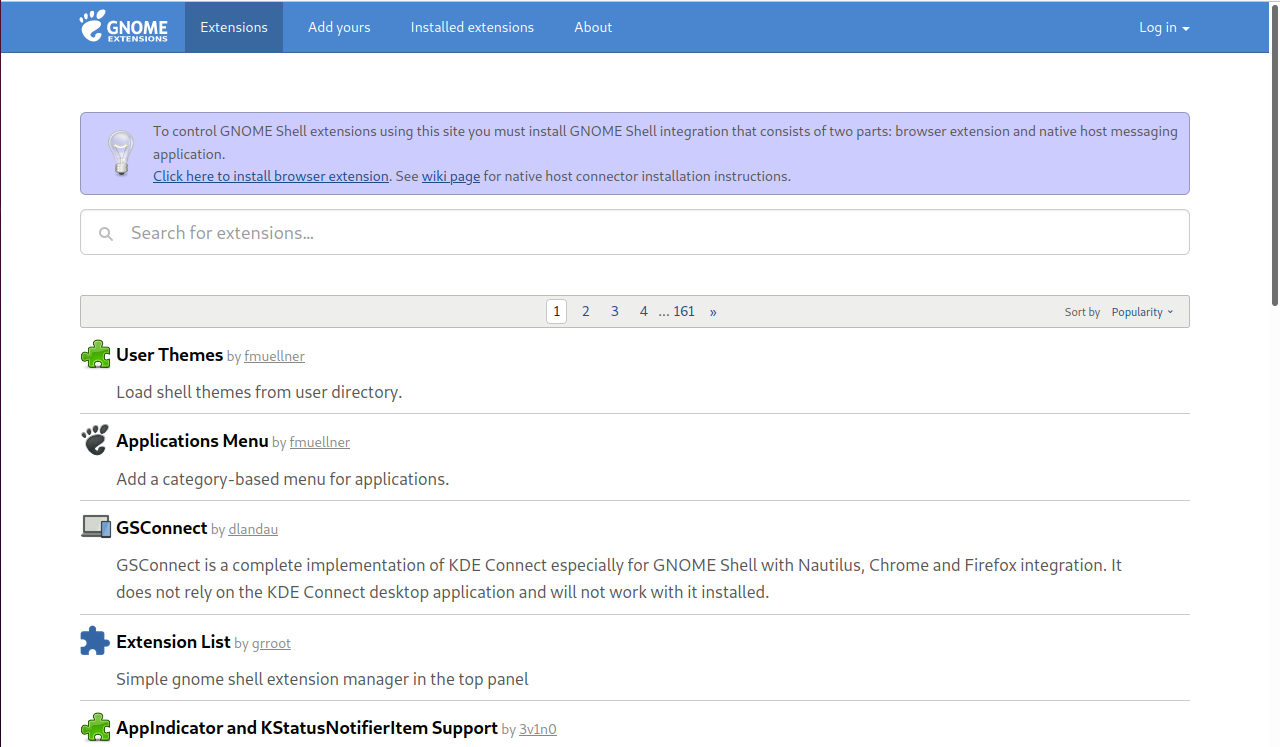Click the lightbulb icon in notice banner
Image resolution: width=1280 pixels, height=747 pixels.
click(x=121, y=154)
